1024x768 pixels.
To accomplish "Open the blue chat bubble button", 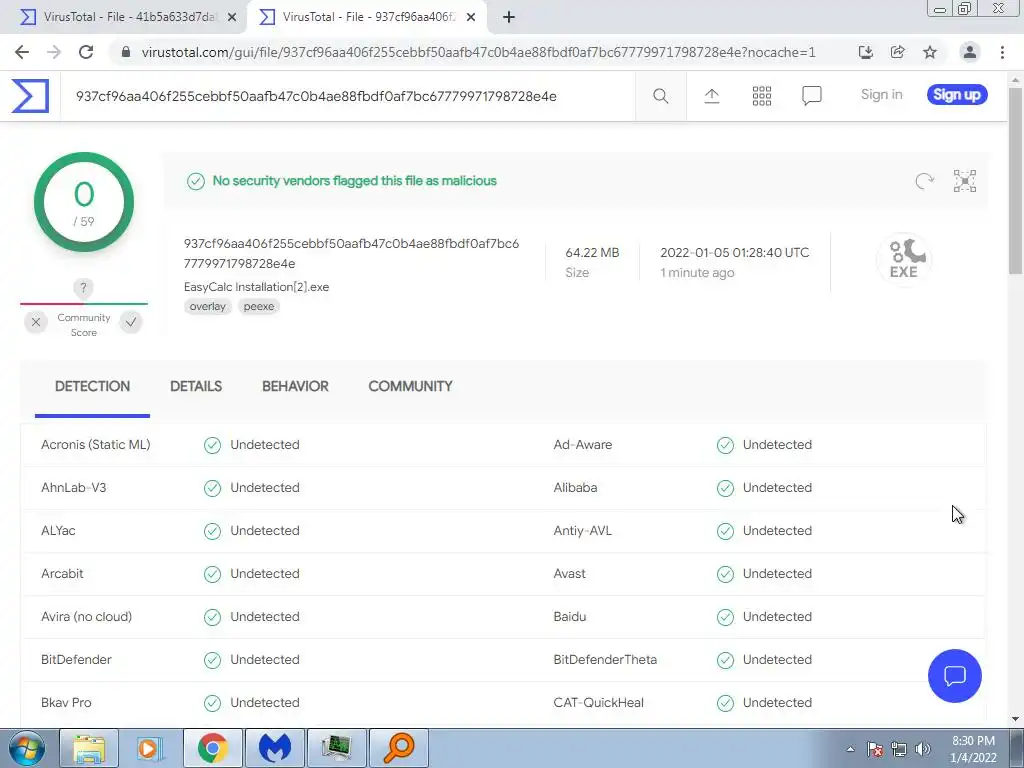I will tap(954, 676).
